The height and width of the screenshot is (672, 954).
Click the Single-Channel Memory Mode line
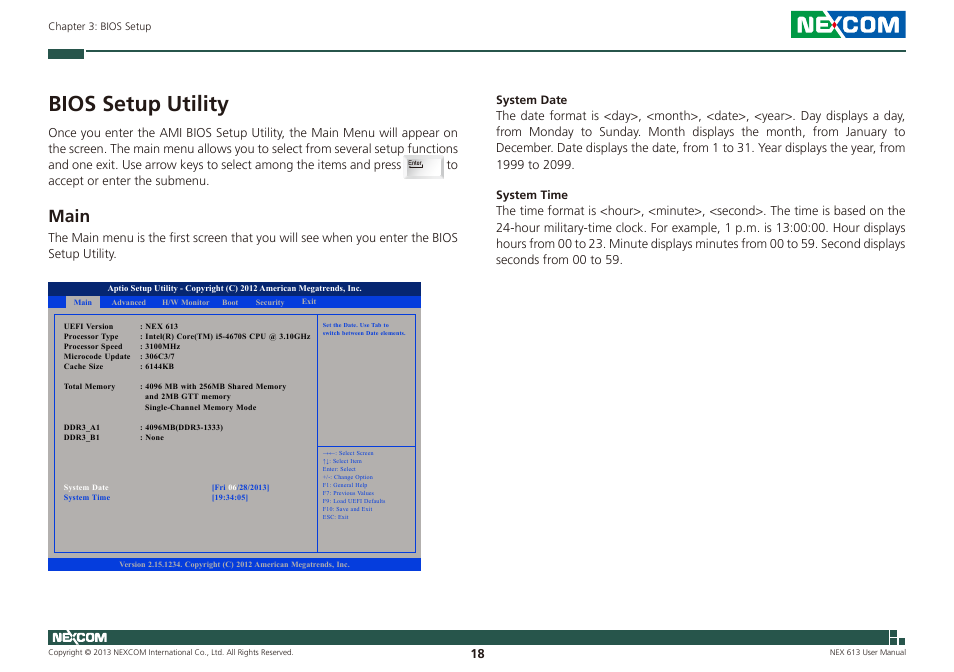click(x=200, y=407)
